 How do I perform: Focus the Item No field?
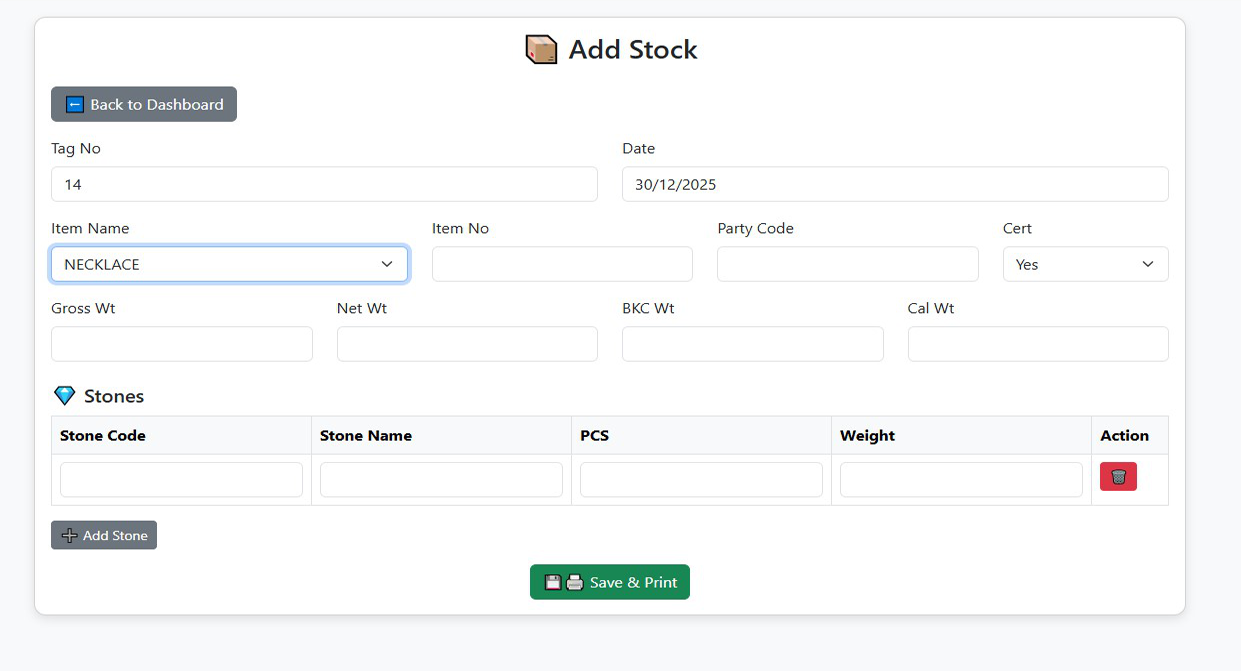pyautogui.click(x=562, y=264)
